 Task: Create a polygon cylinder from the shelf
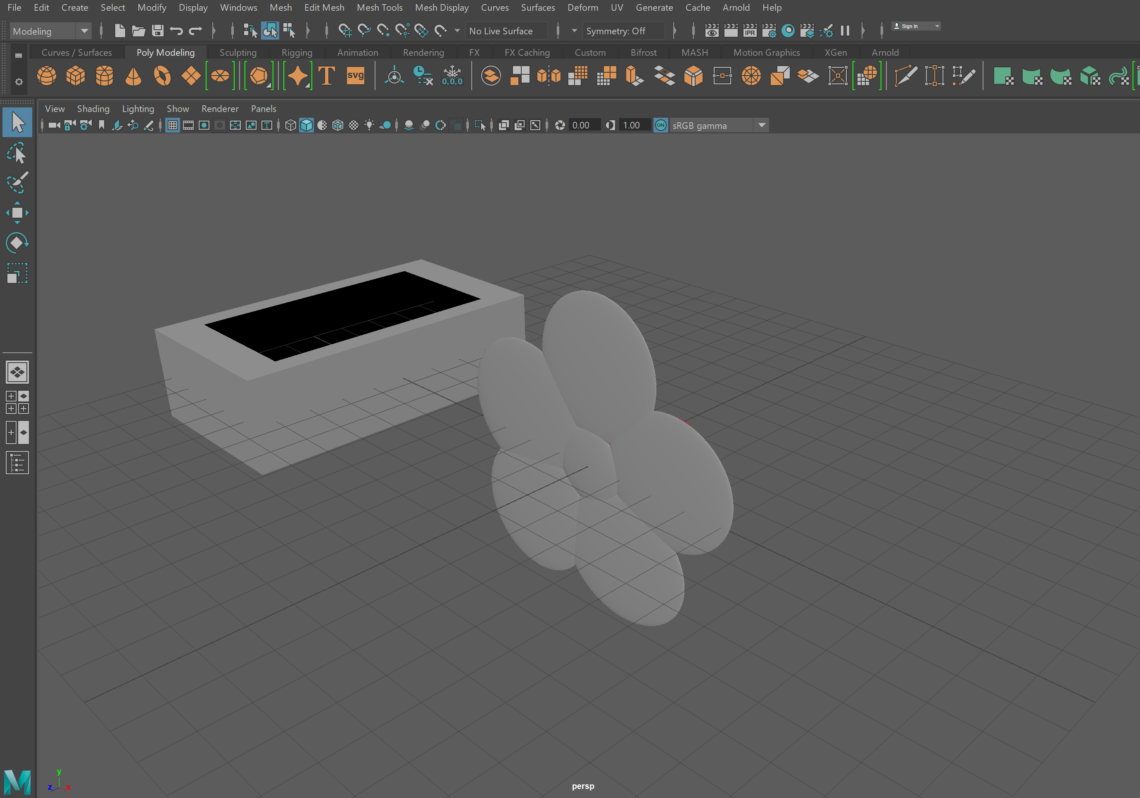(105, 76)
